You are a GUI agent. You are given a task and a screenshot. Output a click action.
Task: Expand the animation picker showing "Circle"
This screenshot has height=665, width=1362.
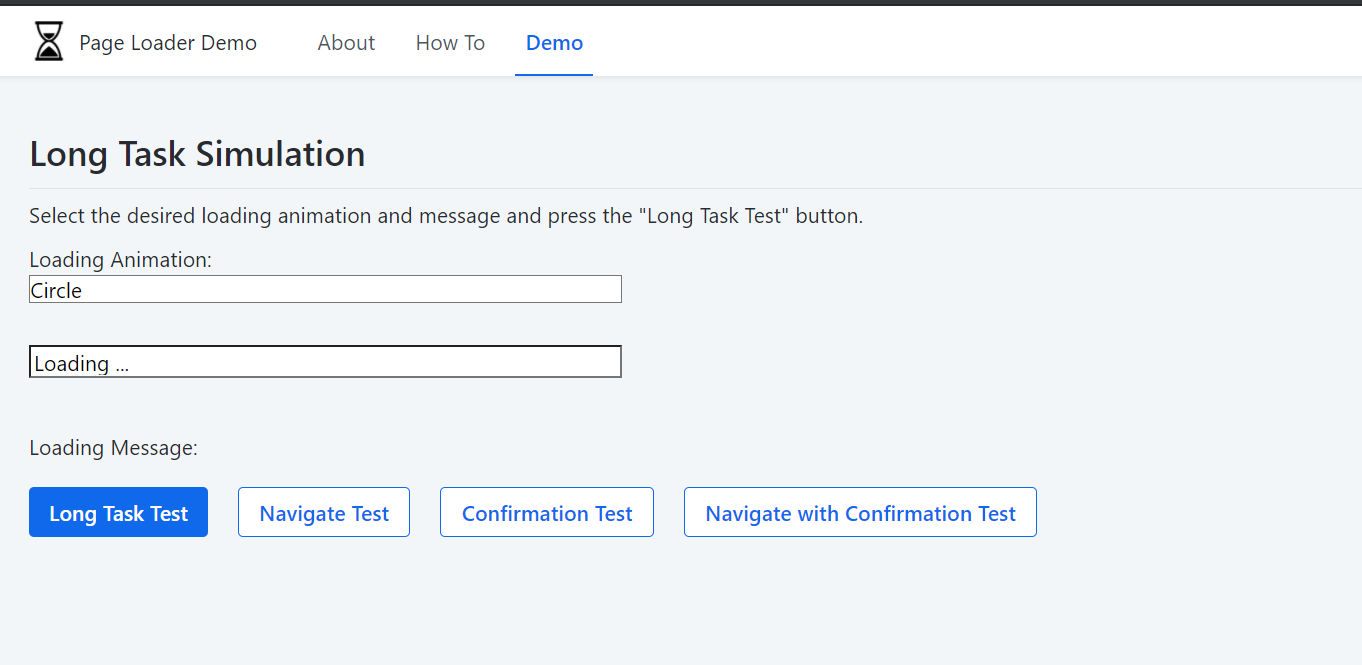point(325,289)
